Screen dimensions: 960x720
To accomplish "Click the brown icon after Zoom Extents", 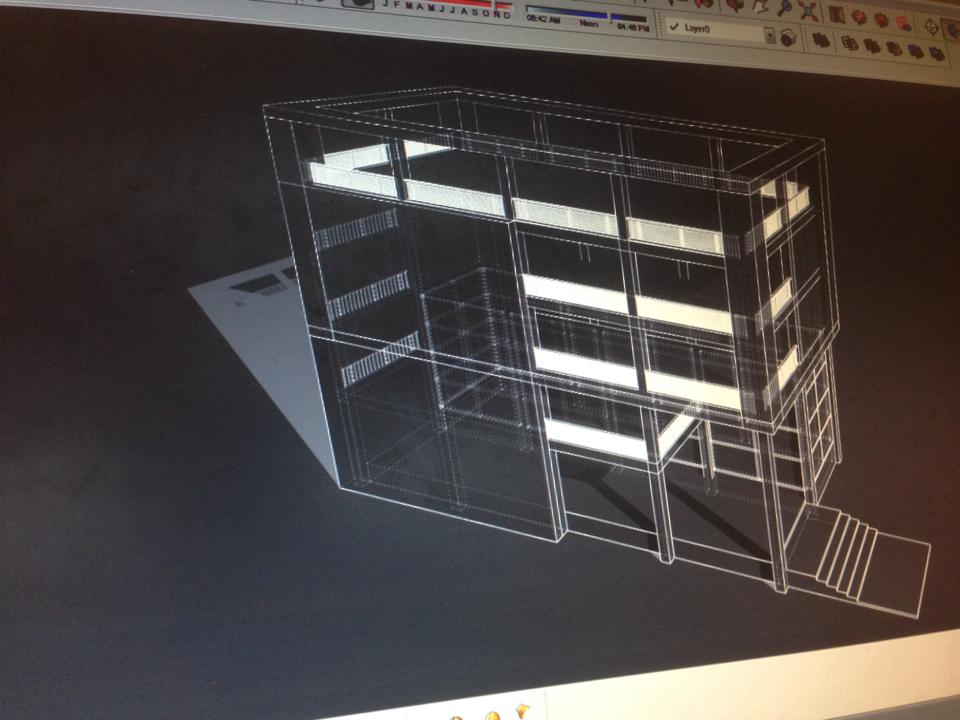I will tap(836, 14).
